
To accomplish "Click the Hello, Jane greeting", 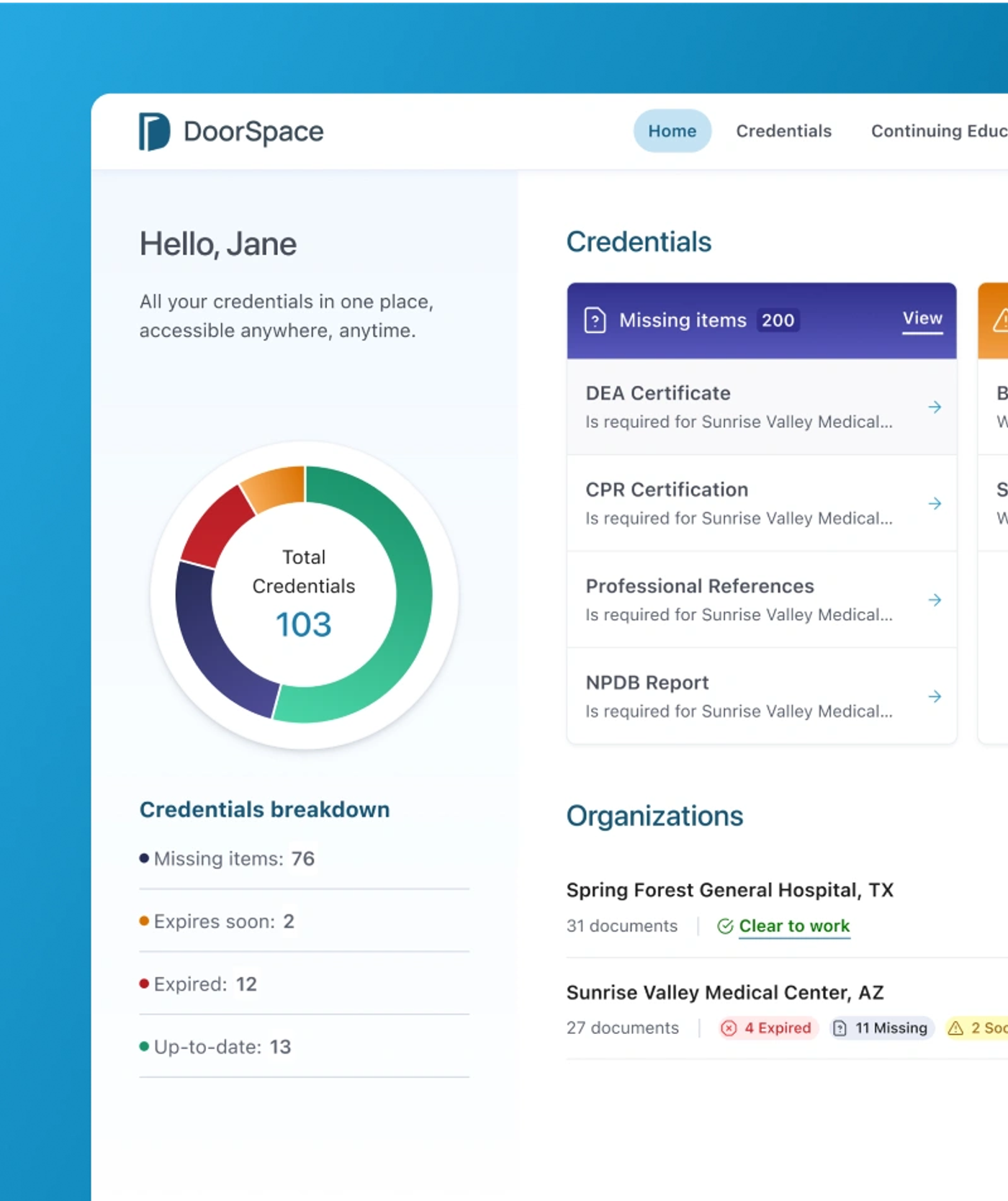I will pos(218,244).
